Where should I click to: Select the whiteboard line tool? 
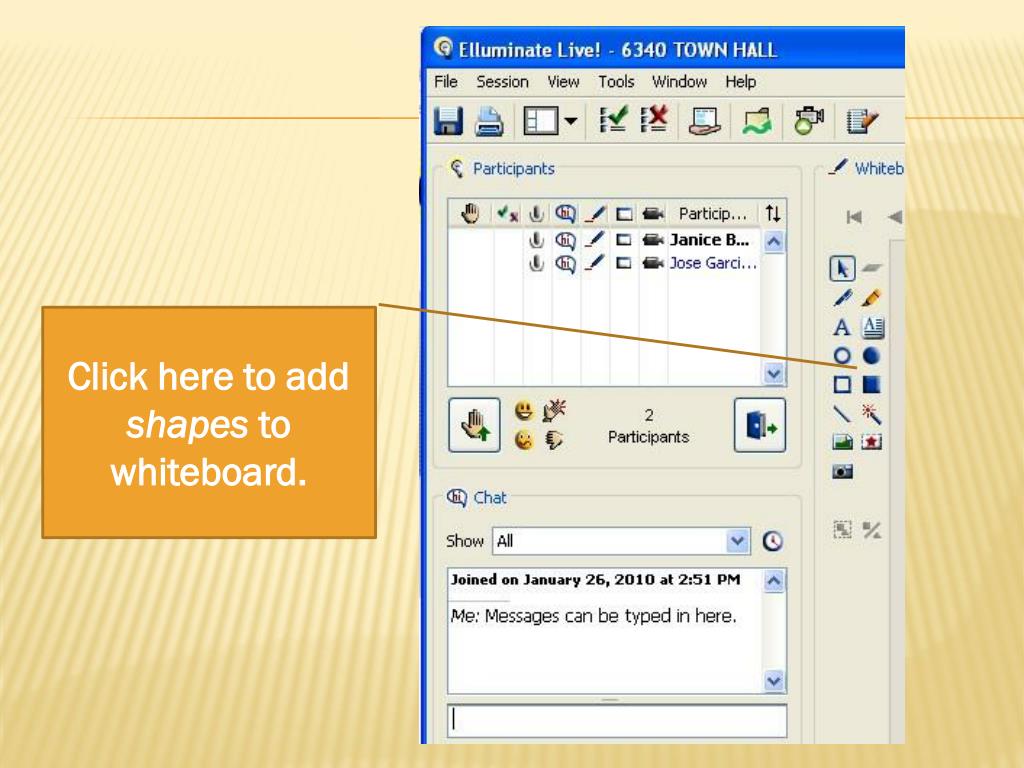point(842,413)
